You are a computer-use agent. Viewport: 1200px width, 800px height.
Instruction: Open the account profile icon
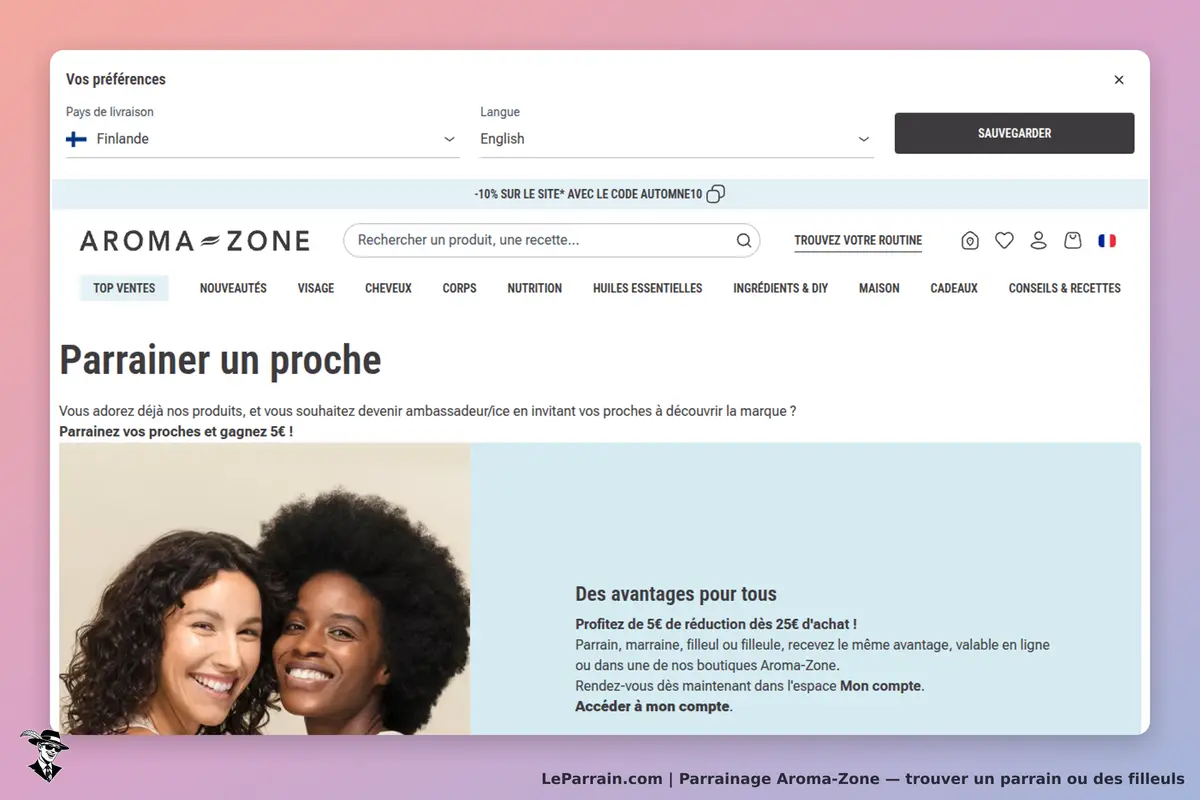(x=1038, y=241)
